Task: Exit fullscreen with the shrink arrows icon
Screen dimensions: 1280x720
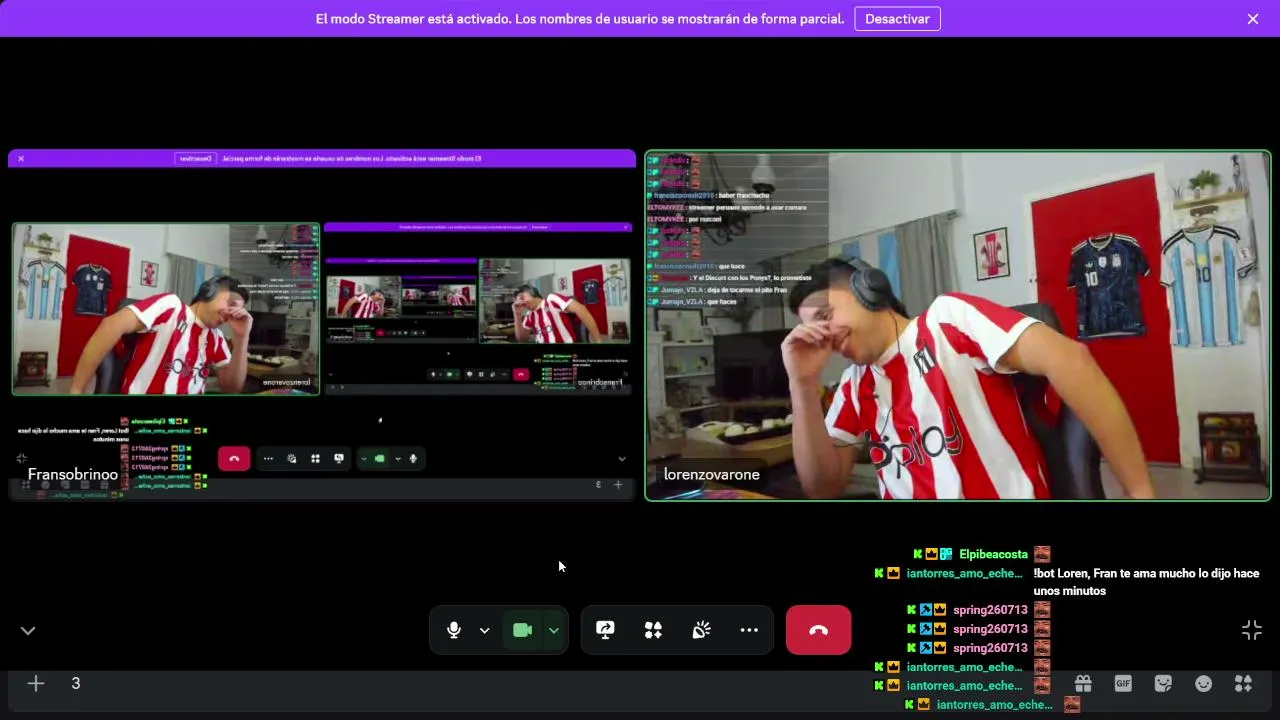Action: point(1252,630)
